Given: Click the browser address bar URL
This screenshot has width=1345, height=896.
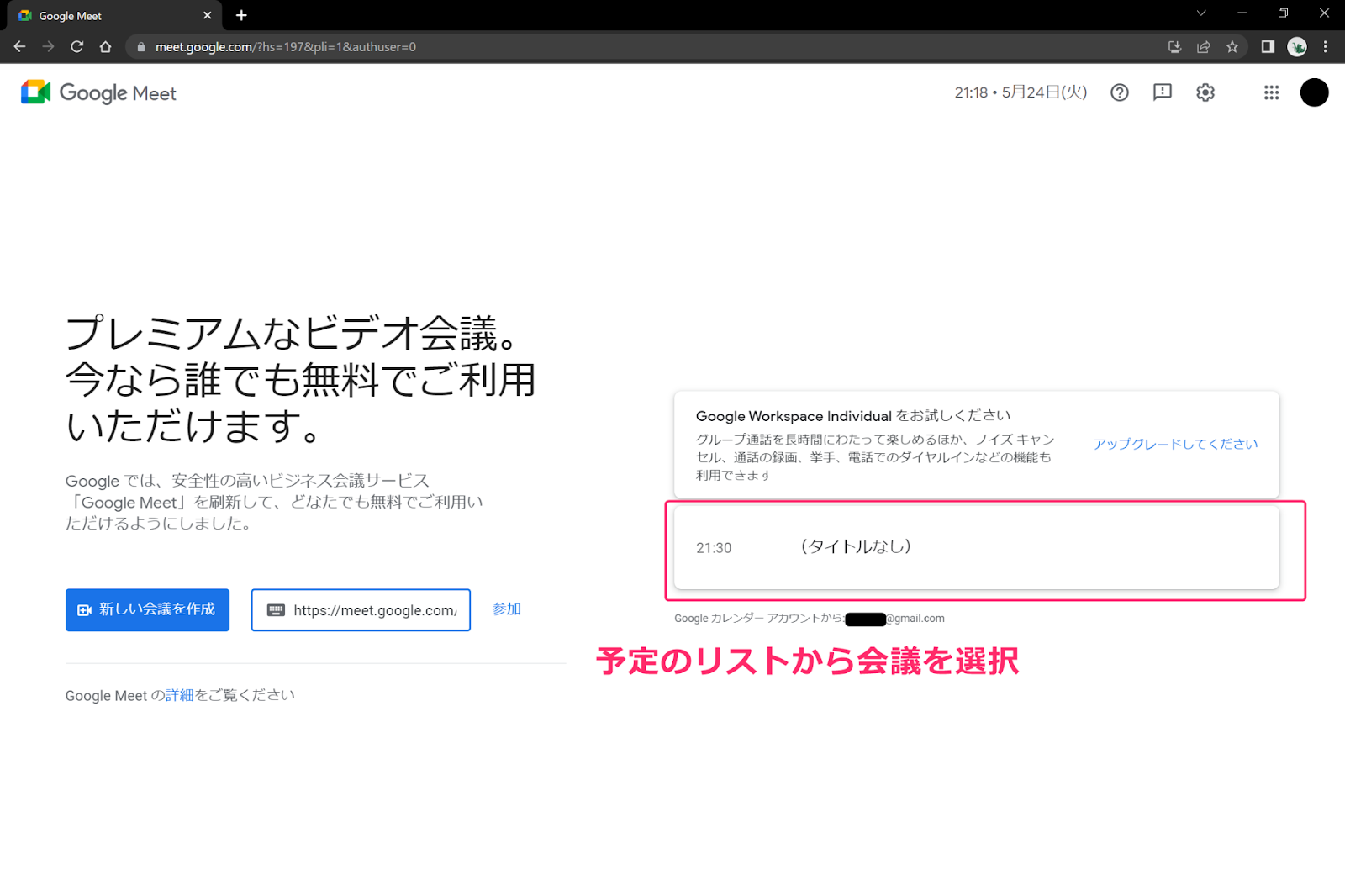Looking at the screenshot, I should click(x=286, y=47).
